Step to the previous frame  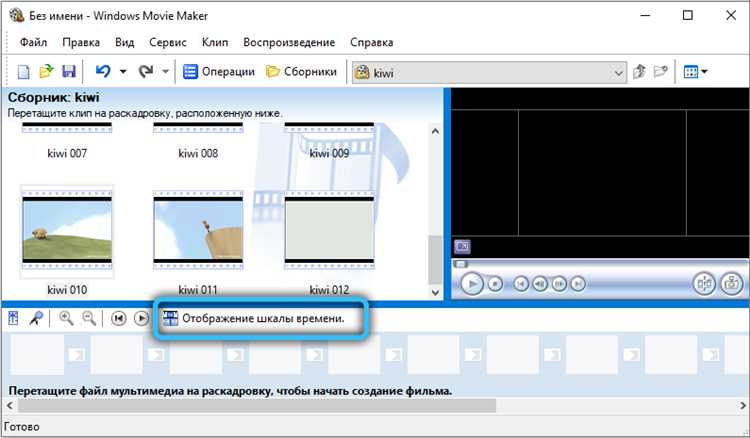click(540, 284)
